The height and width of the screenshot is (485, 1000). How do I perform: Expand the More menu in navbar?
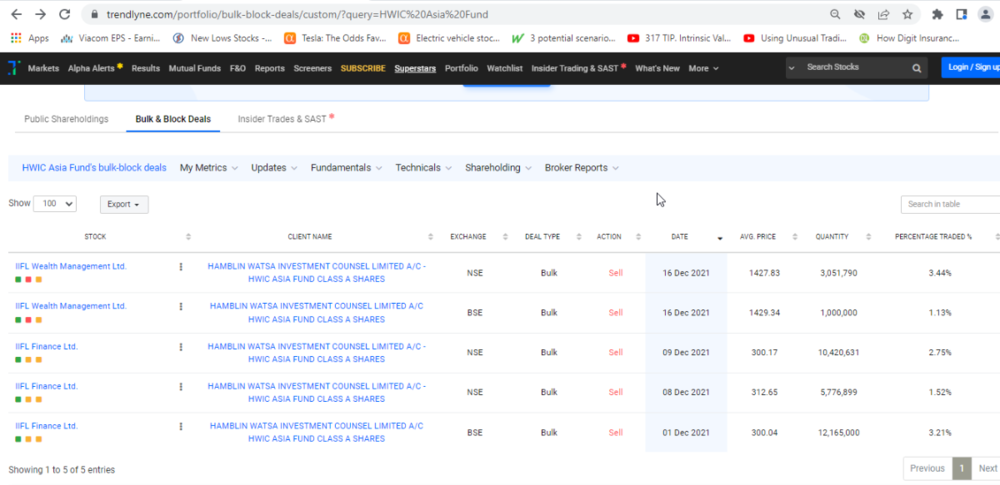click(703, 68)
